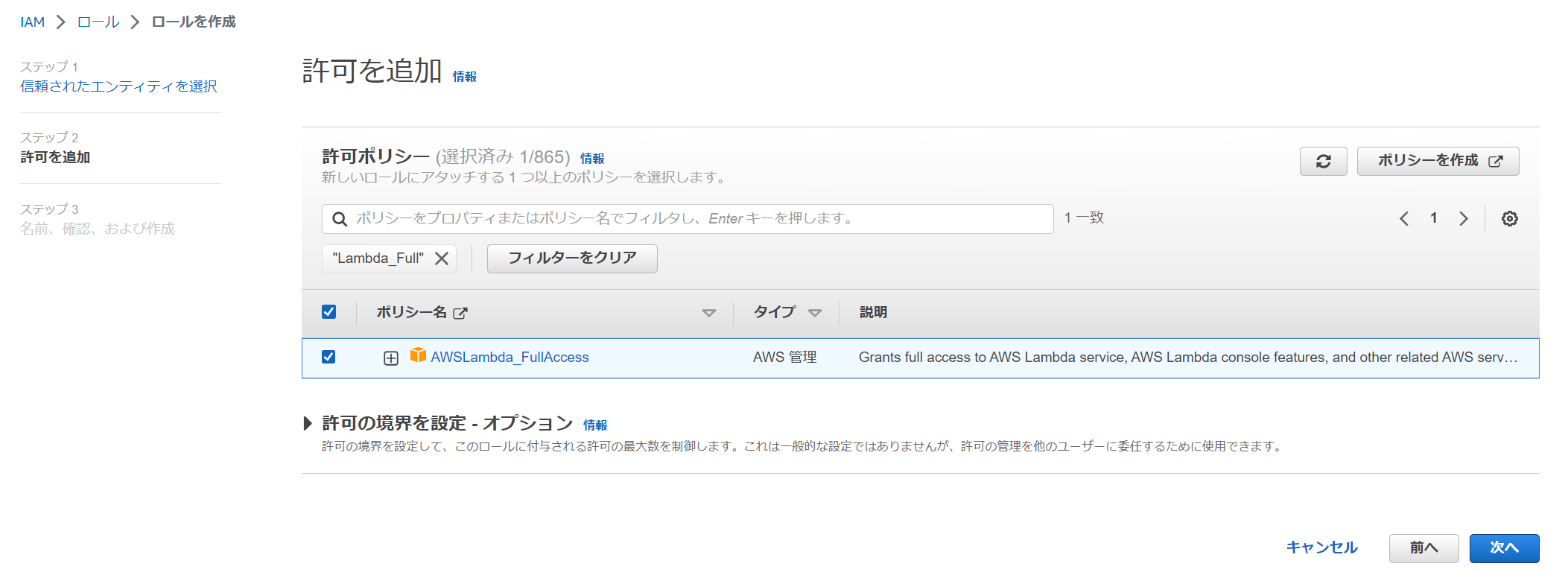Click the ロール breadcrumb link

tap(98, 22)
